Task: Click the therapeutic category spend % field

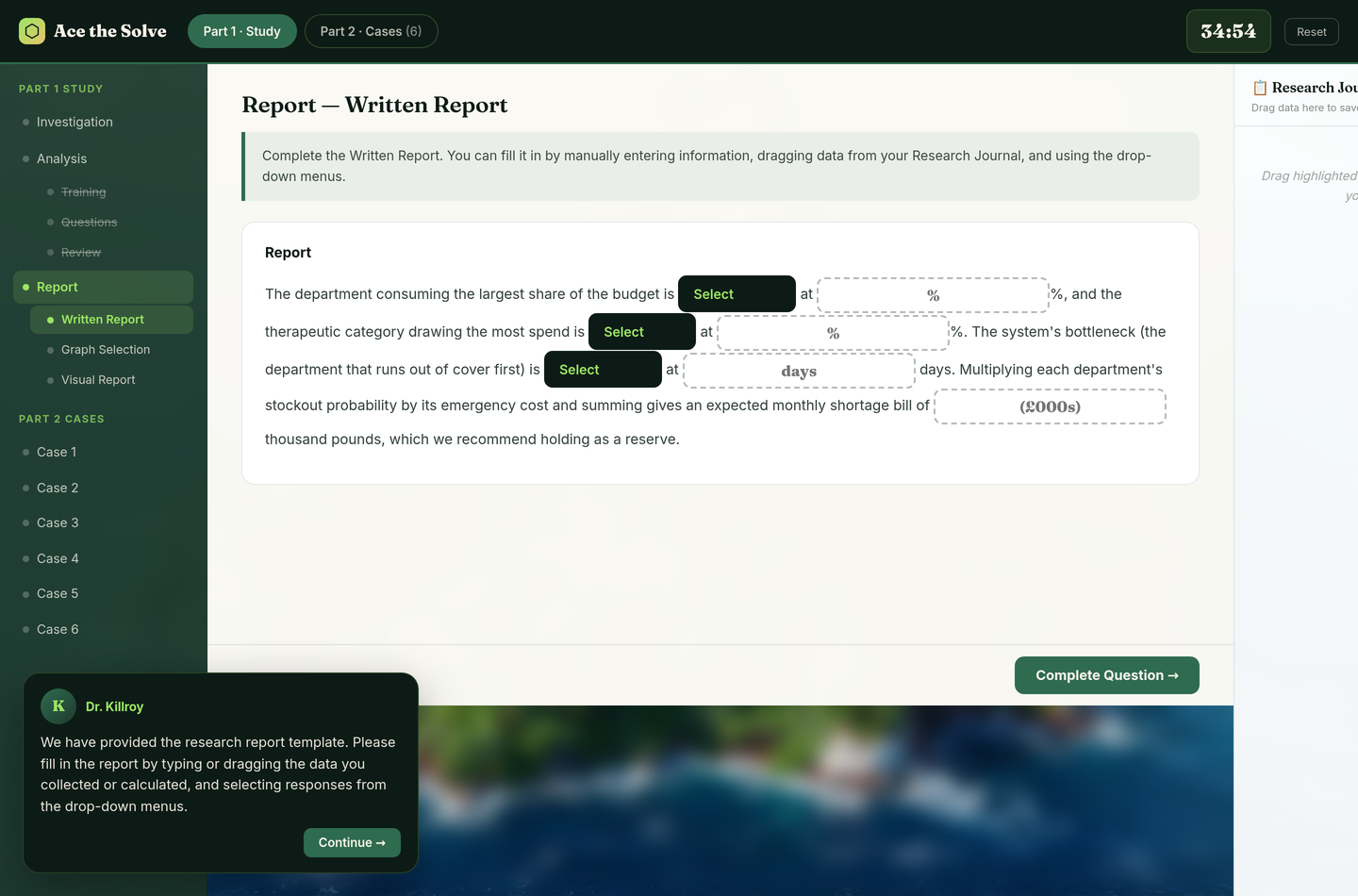Action: coord(833,333)
